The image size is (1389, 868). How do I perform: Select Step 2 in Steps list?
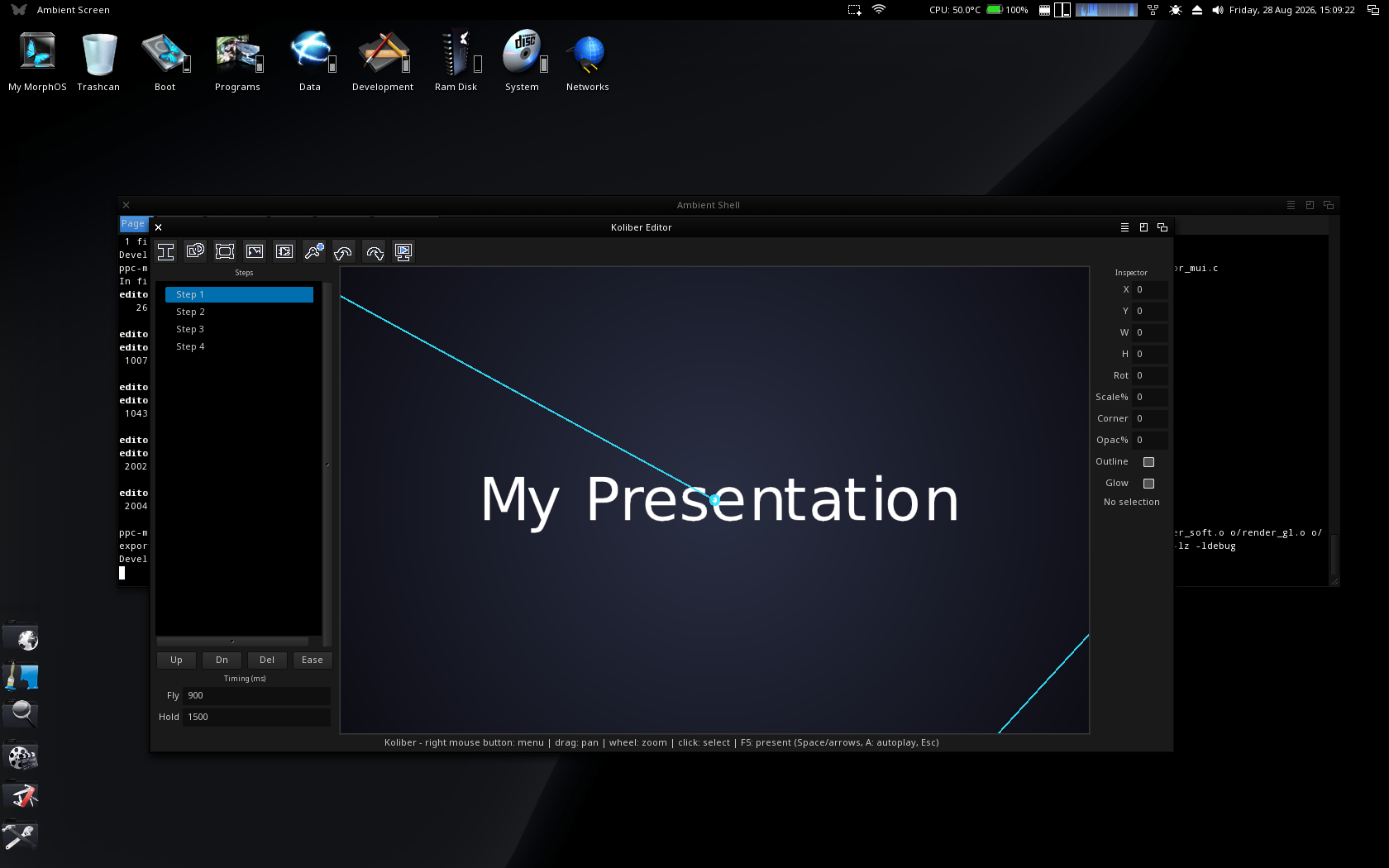coord(239,312)
